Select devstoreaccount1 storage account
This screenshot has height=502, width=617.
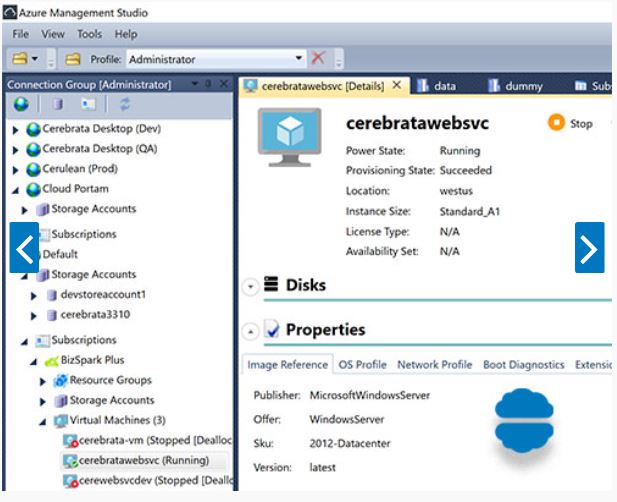(103, 294)
